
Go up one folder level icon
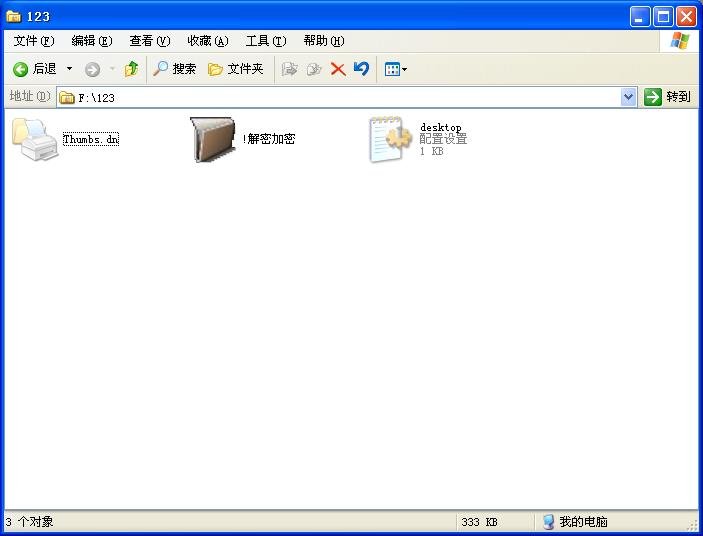point(131,69)
